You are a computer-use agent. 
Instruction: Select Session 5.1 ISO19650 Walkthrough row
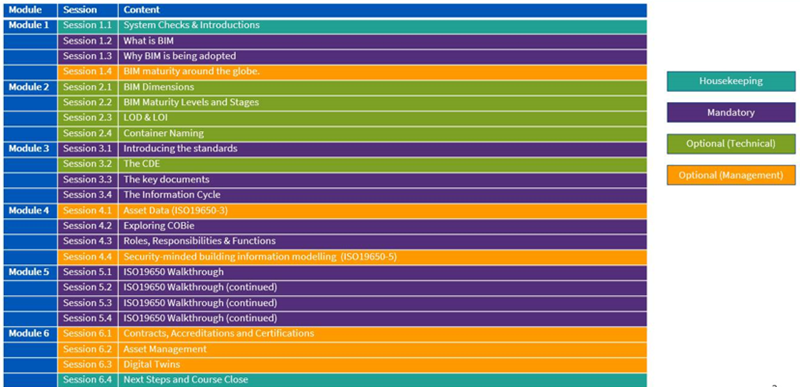(352, 272)
